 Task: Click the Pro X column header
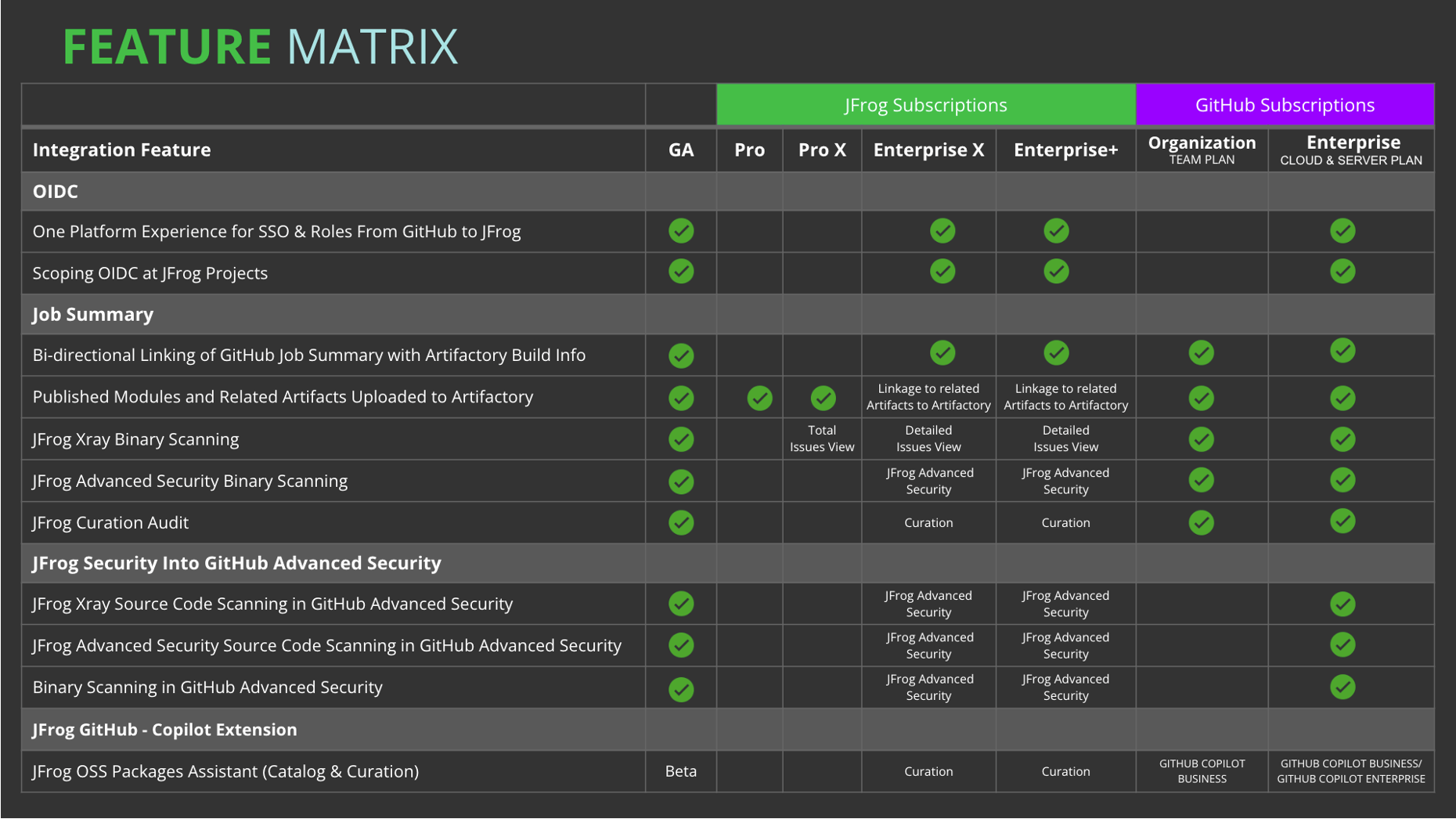point(822,150)
